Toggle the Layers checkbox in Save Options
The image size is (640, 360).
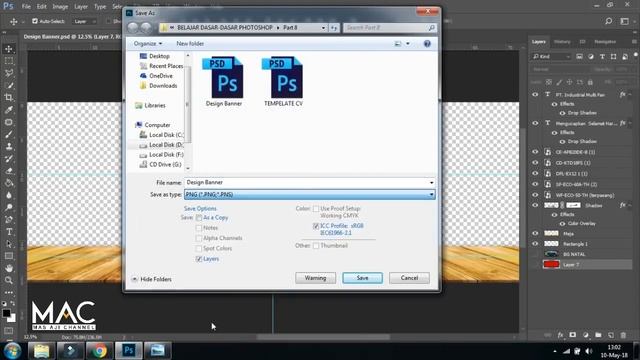(199, 259)
